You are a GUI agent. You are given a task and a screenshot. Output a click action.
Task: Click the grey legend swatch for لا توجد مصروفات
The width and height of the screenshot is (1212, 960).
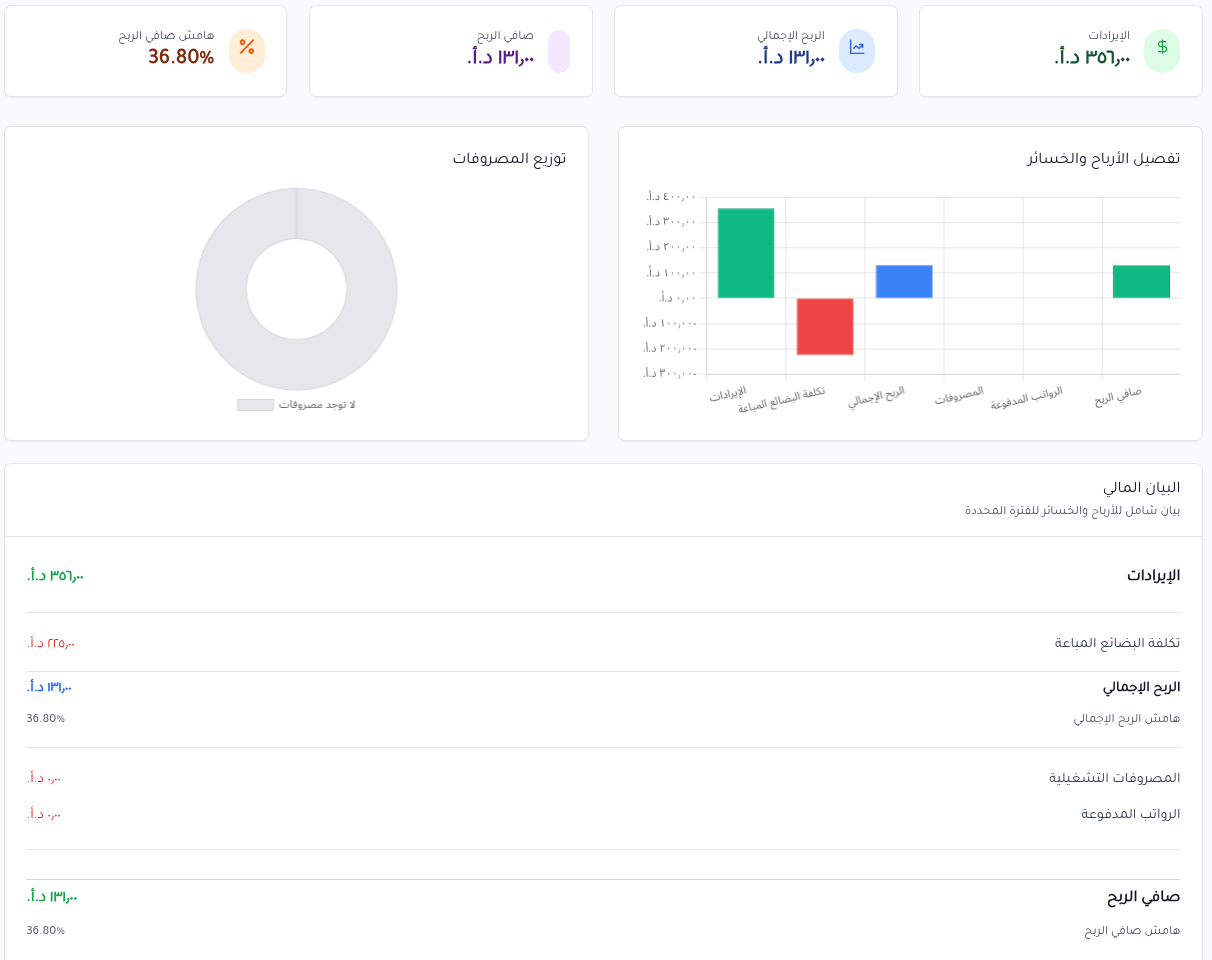pyautogui.click(x=255, y=405)
